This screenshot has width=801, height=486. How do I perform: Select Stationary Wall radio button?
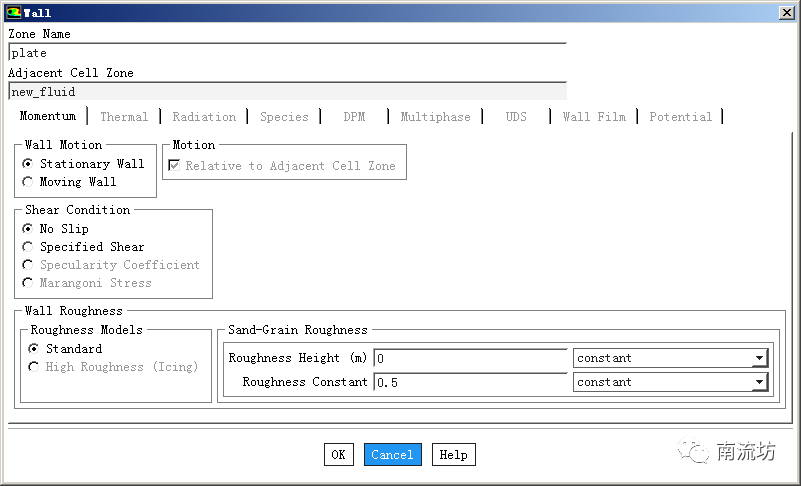click(x=28, y=164)
